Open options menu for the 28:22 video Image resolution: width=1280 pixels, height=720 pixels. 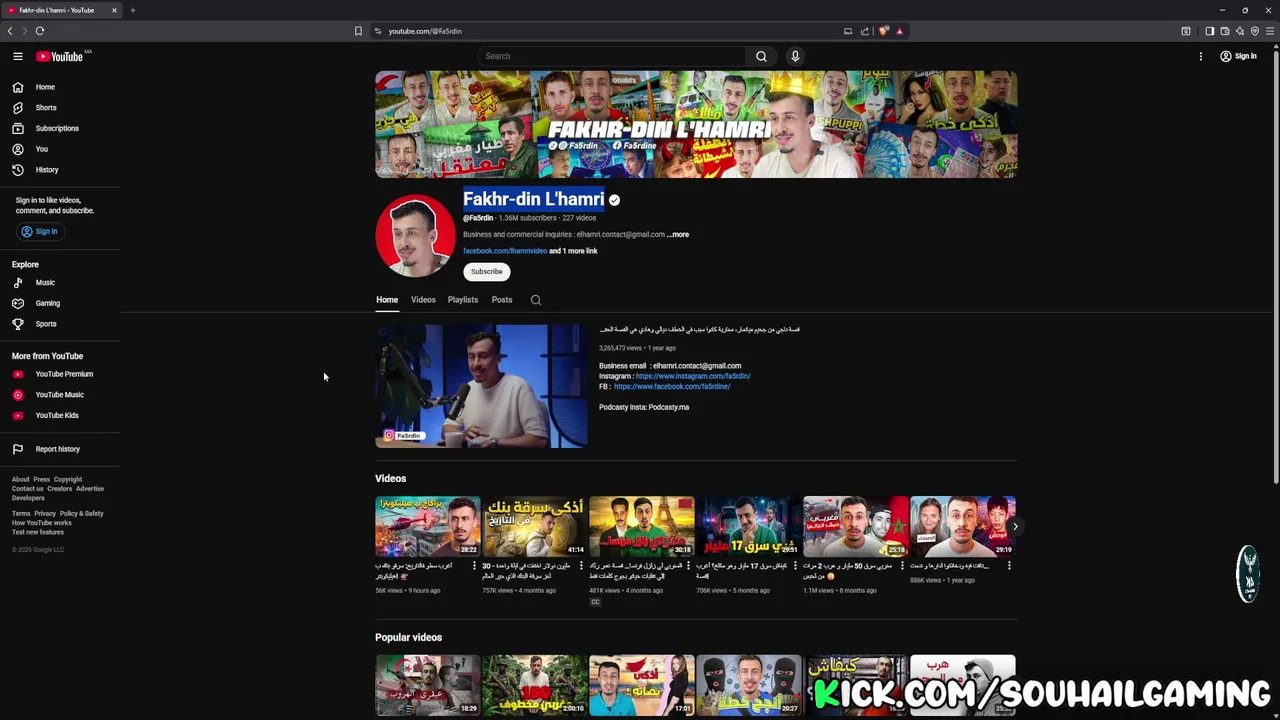[474, 566]
